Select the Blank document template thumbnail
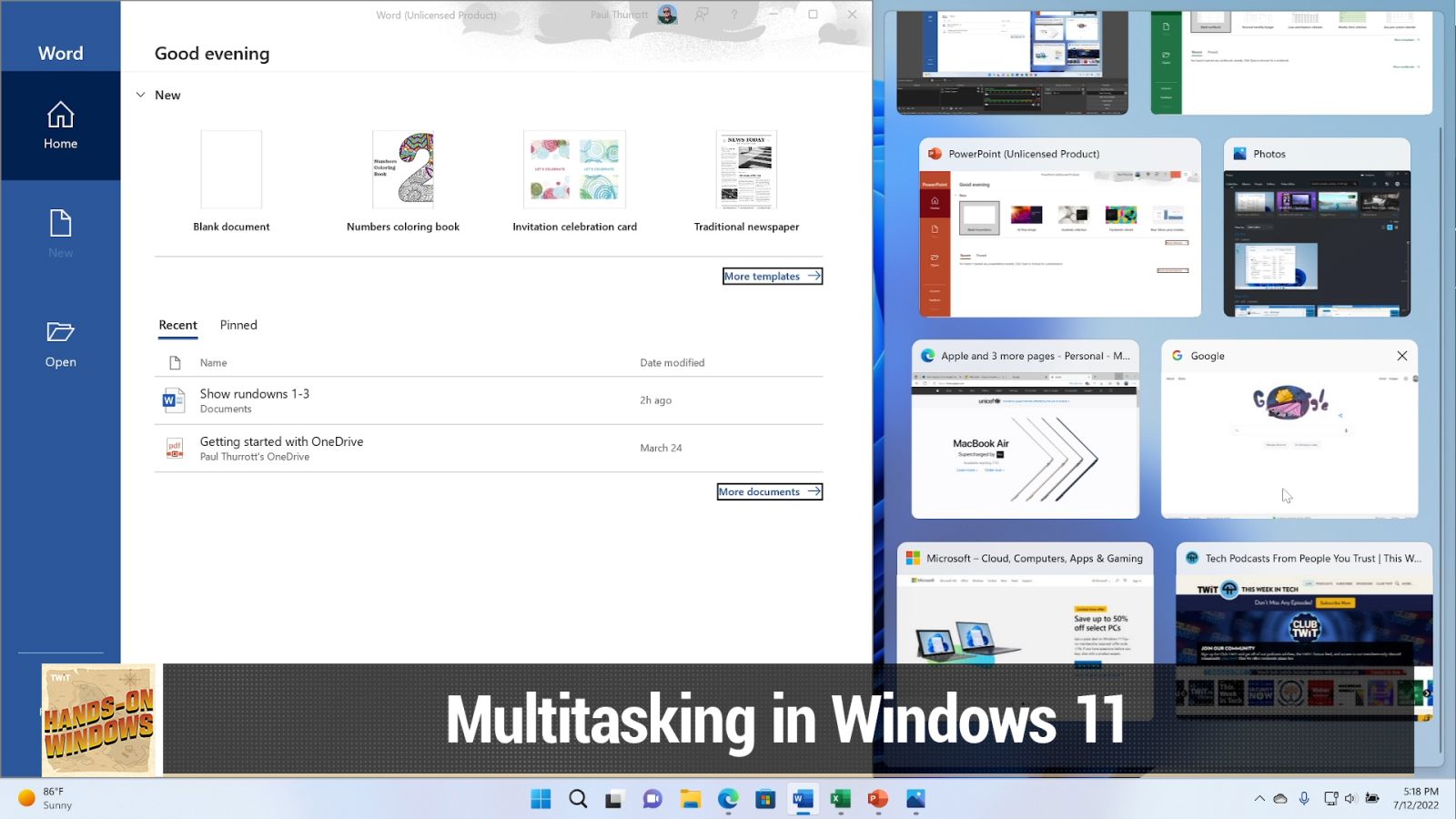Viewport: 1456px width, 819px height. pos(231,169)
